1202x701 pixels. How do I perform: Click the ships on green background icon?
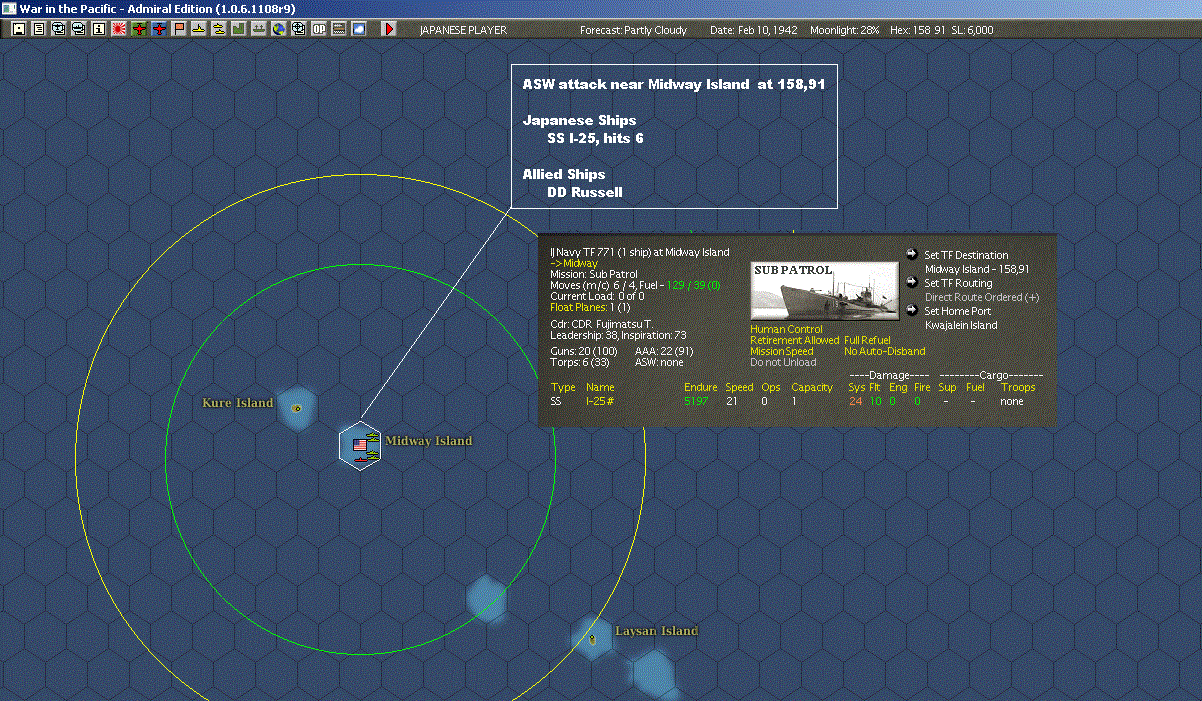point(259,29)
